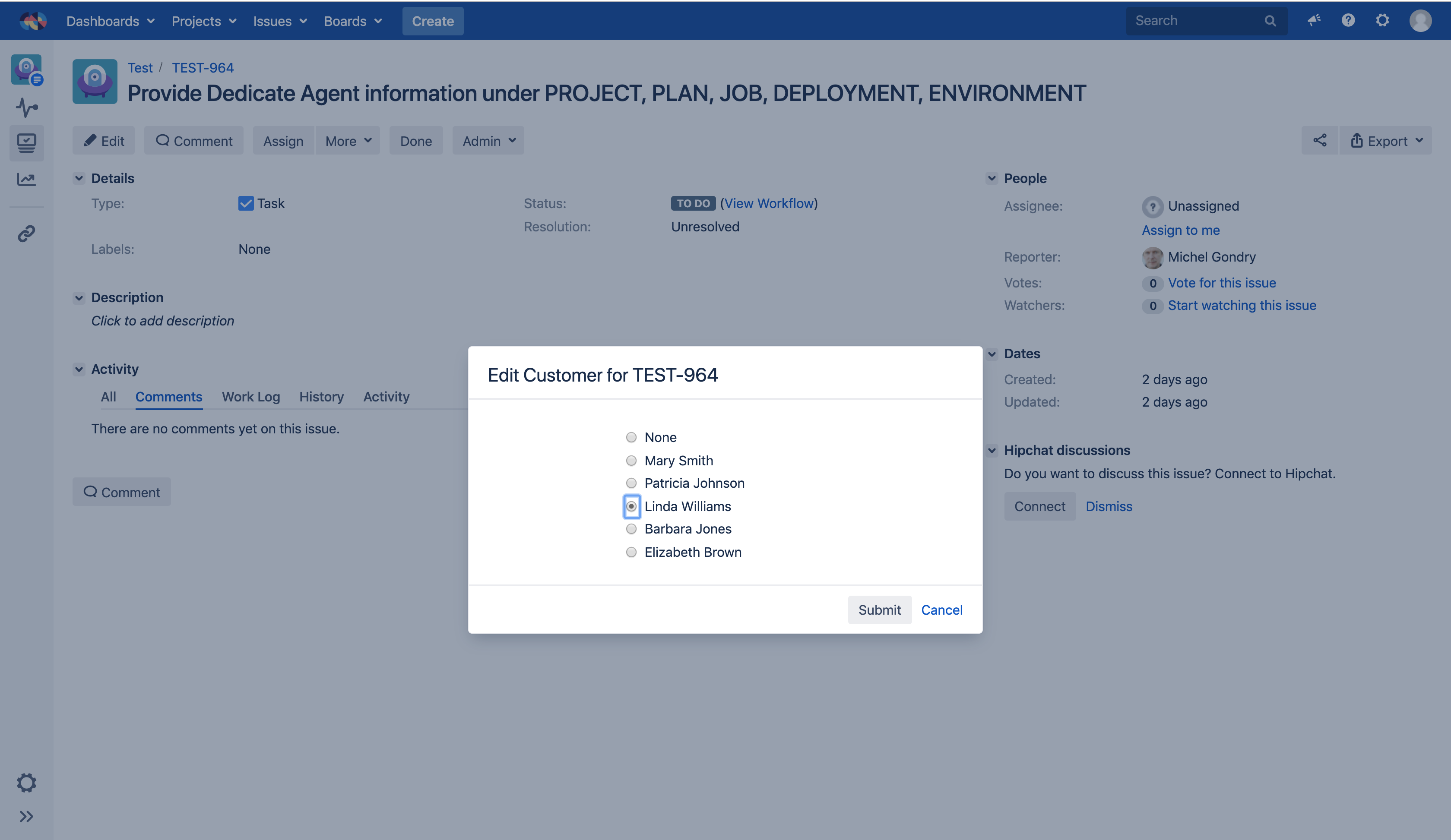Image resolution: width=1451 pixels, height=840 pixels.
Task: Click the Search input field
Action: (1198, 21)
